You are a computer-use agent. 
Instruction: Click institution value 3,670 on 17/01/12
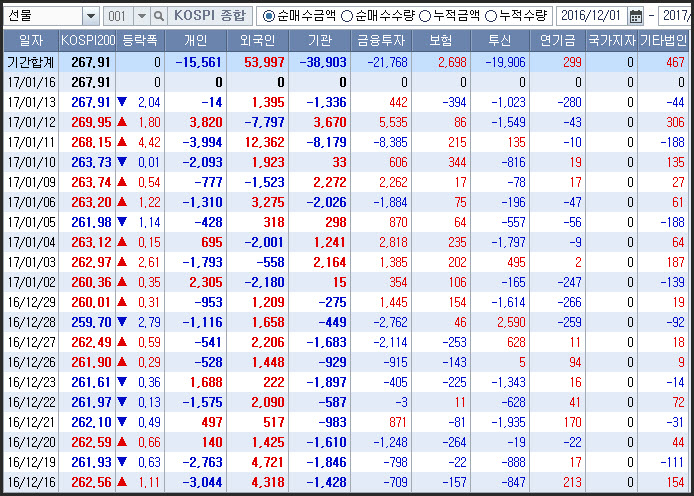(x=330, y=122)
